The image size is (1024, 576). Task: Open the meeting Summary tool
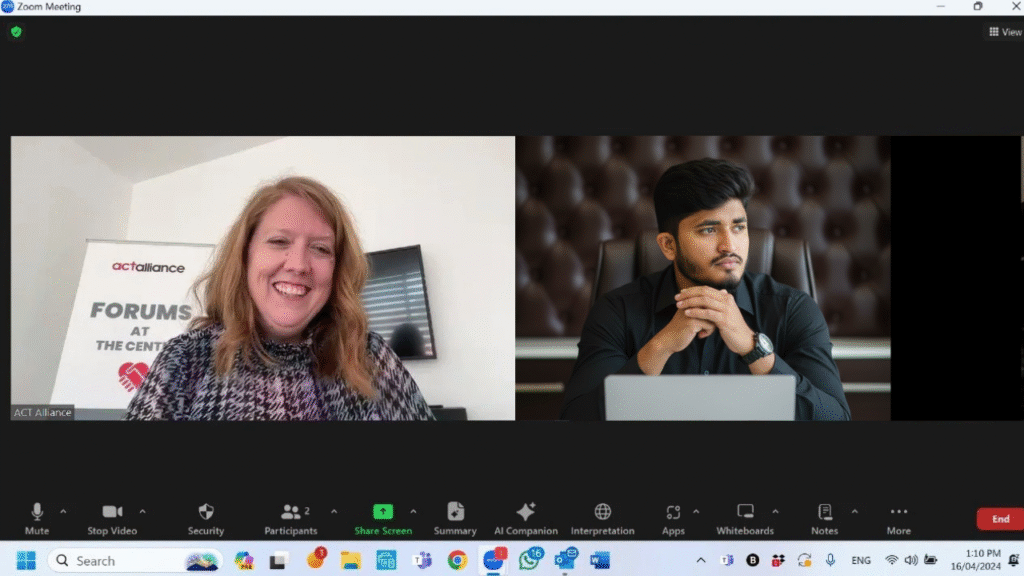[455, 516]
